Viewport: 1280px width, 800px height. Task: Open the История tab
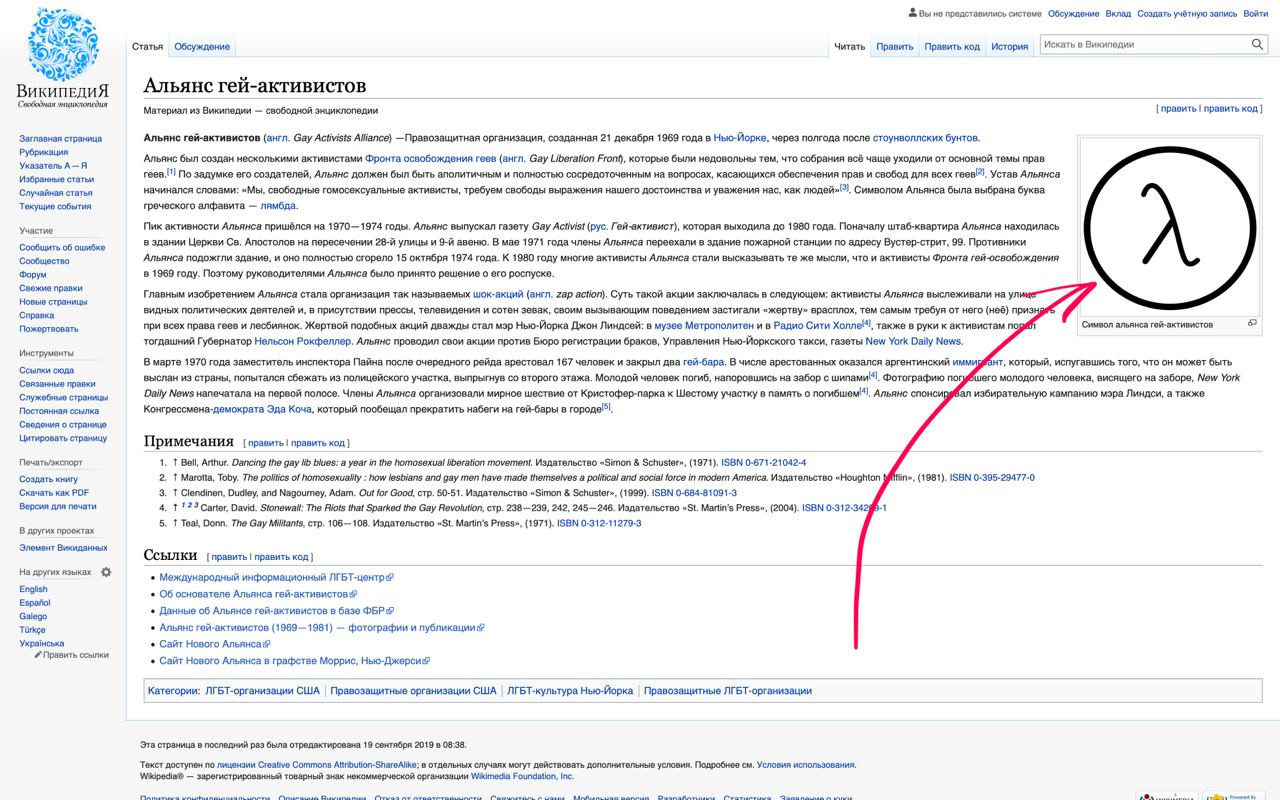[1009, 46]
